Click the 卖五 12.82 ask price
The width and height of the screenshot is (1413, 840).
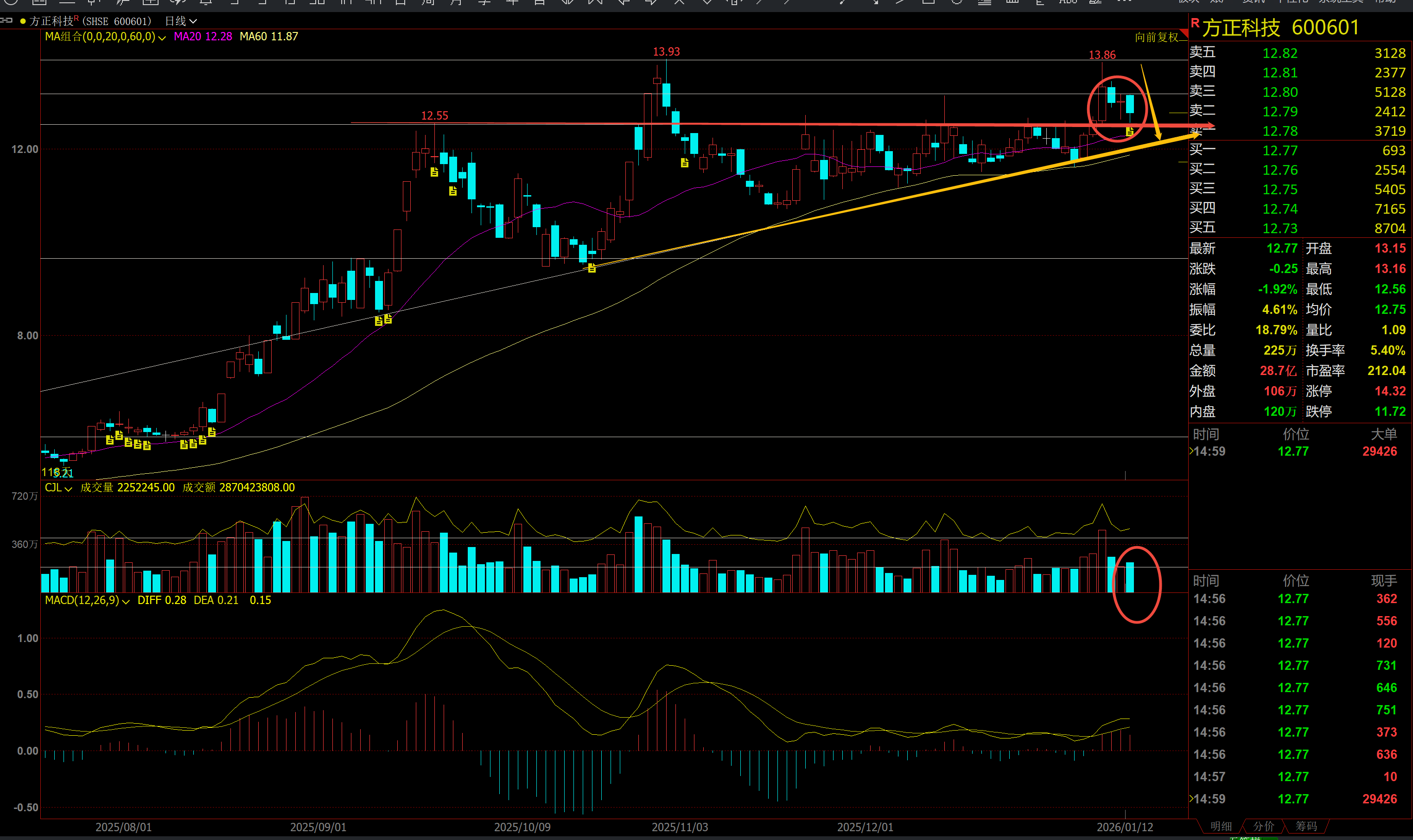[1279, 53]
